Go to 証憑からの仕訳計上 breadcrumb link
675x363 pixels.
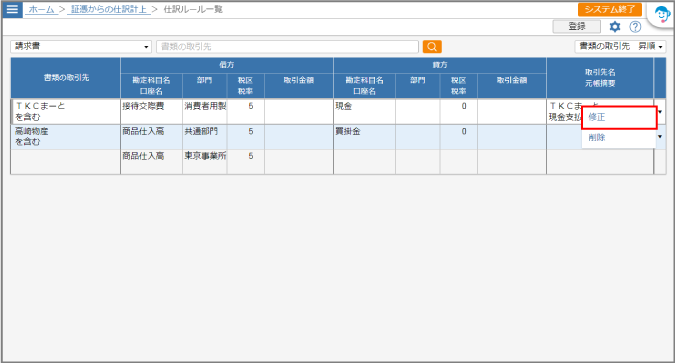coord(109,9)
